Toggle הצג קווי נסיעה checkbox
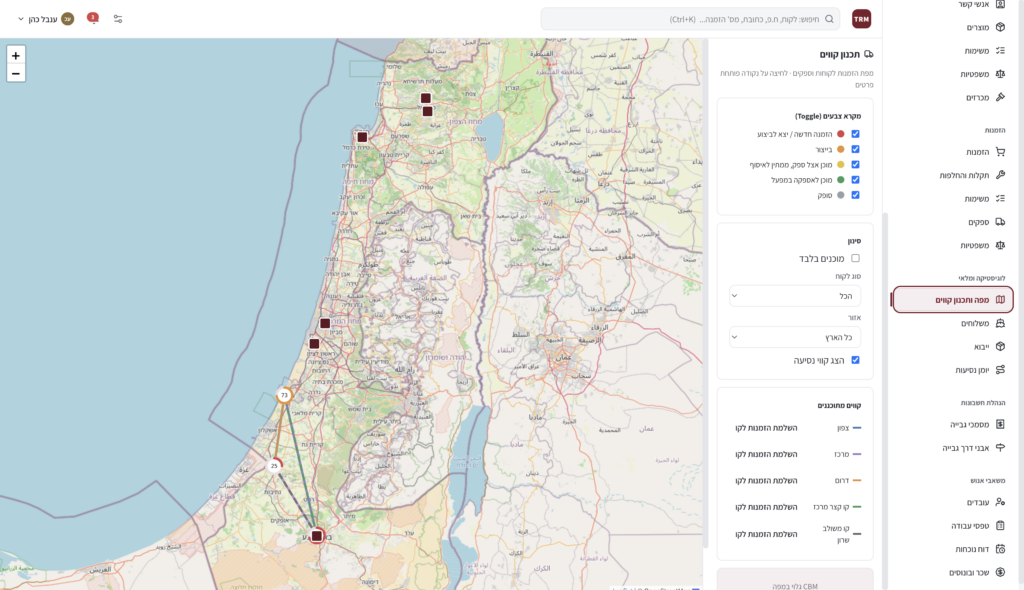 point(856,360)
